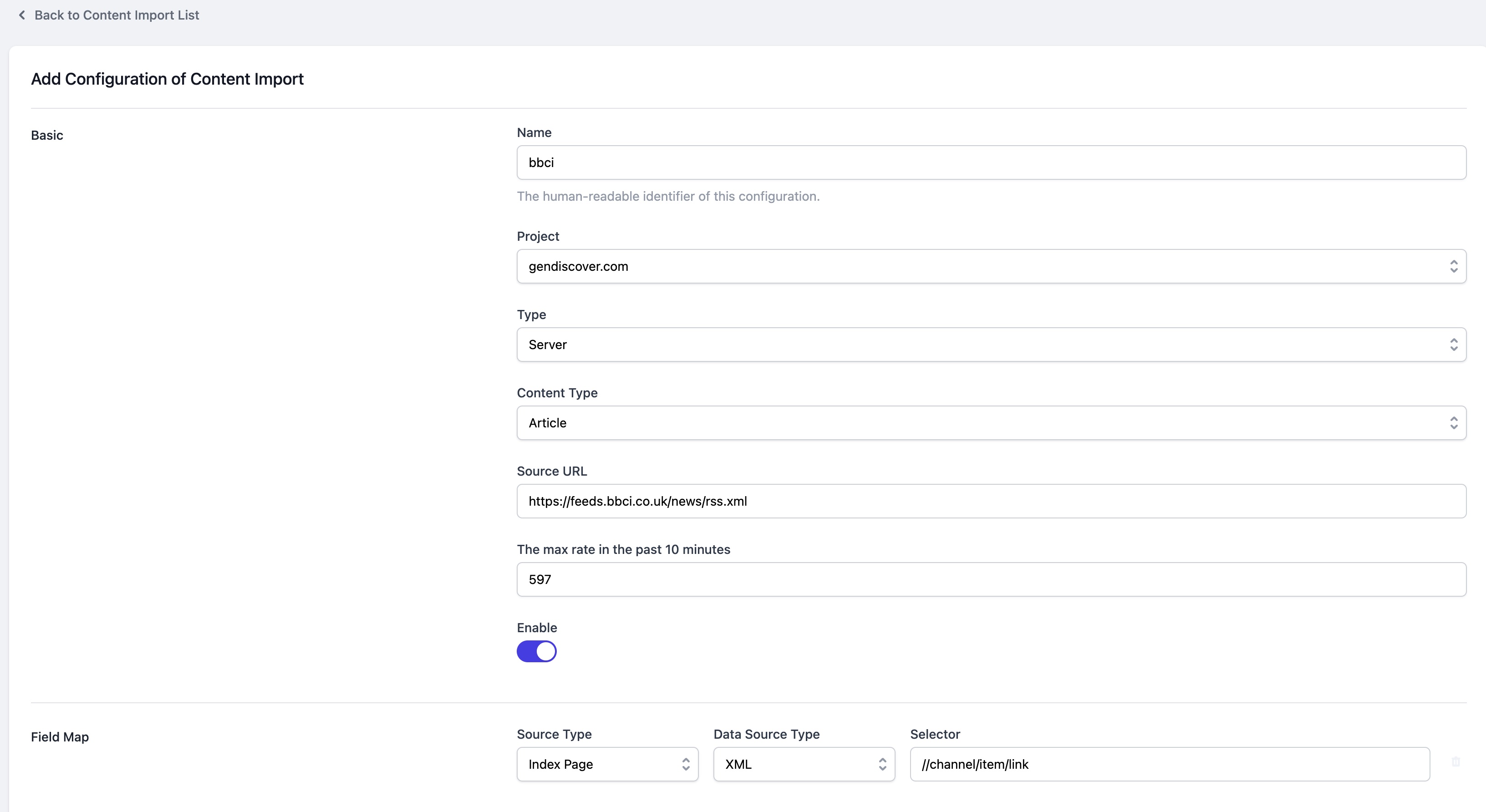Click the up-down arrows on Project select
Image resolution: width=1486 pixels, height=812 pixels.
pos(1453,266)
